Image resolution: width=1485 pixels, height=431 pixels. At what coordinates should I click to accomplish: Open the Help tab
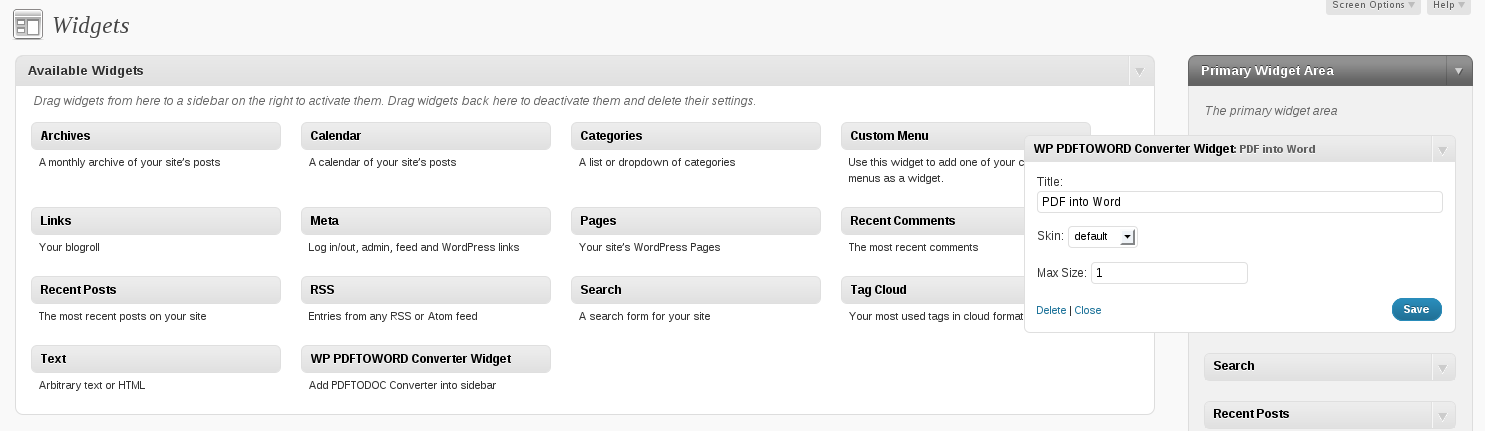pyautogui.click(x=1449, y=6)
